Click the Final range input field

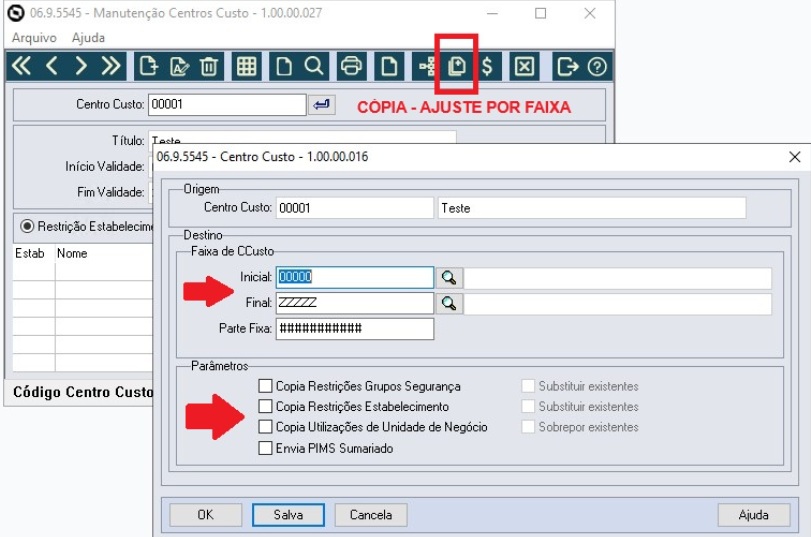point(355,303)
